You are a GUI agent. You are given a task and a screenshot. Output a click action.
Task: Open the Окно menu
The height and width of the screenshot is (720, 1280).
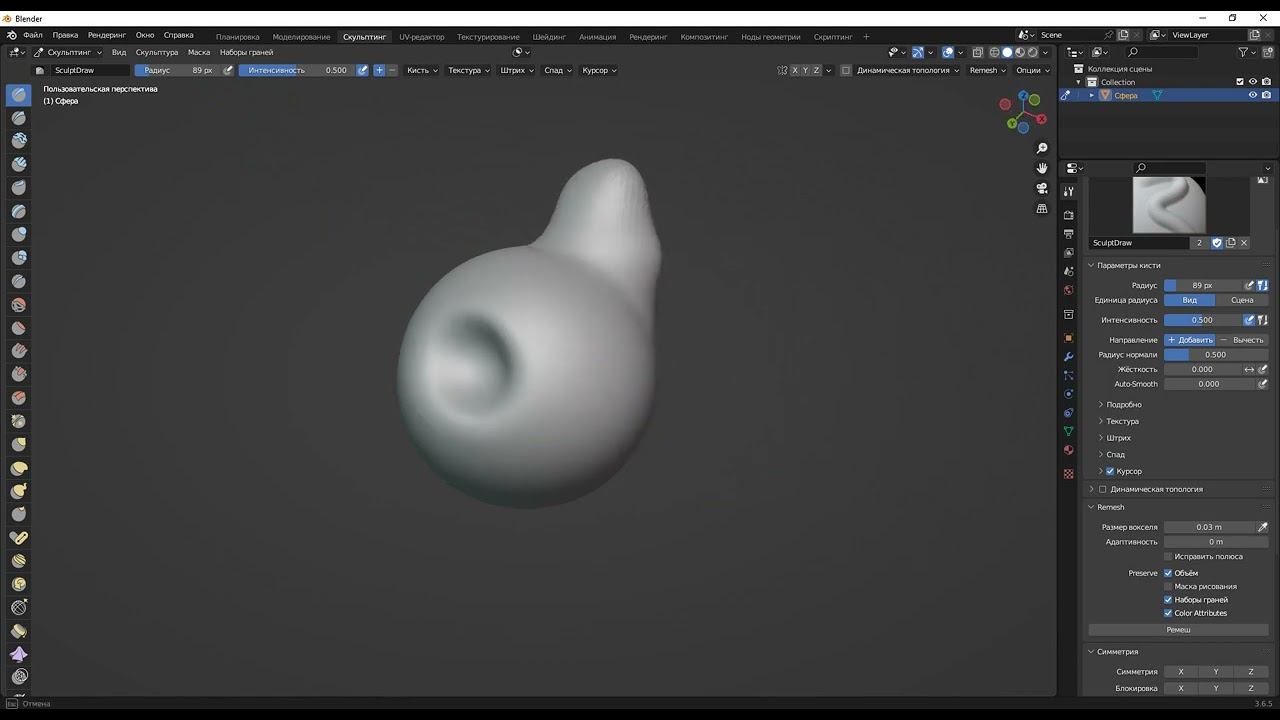(145, 35)
